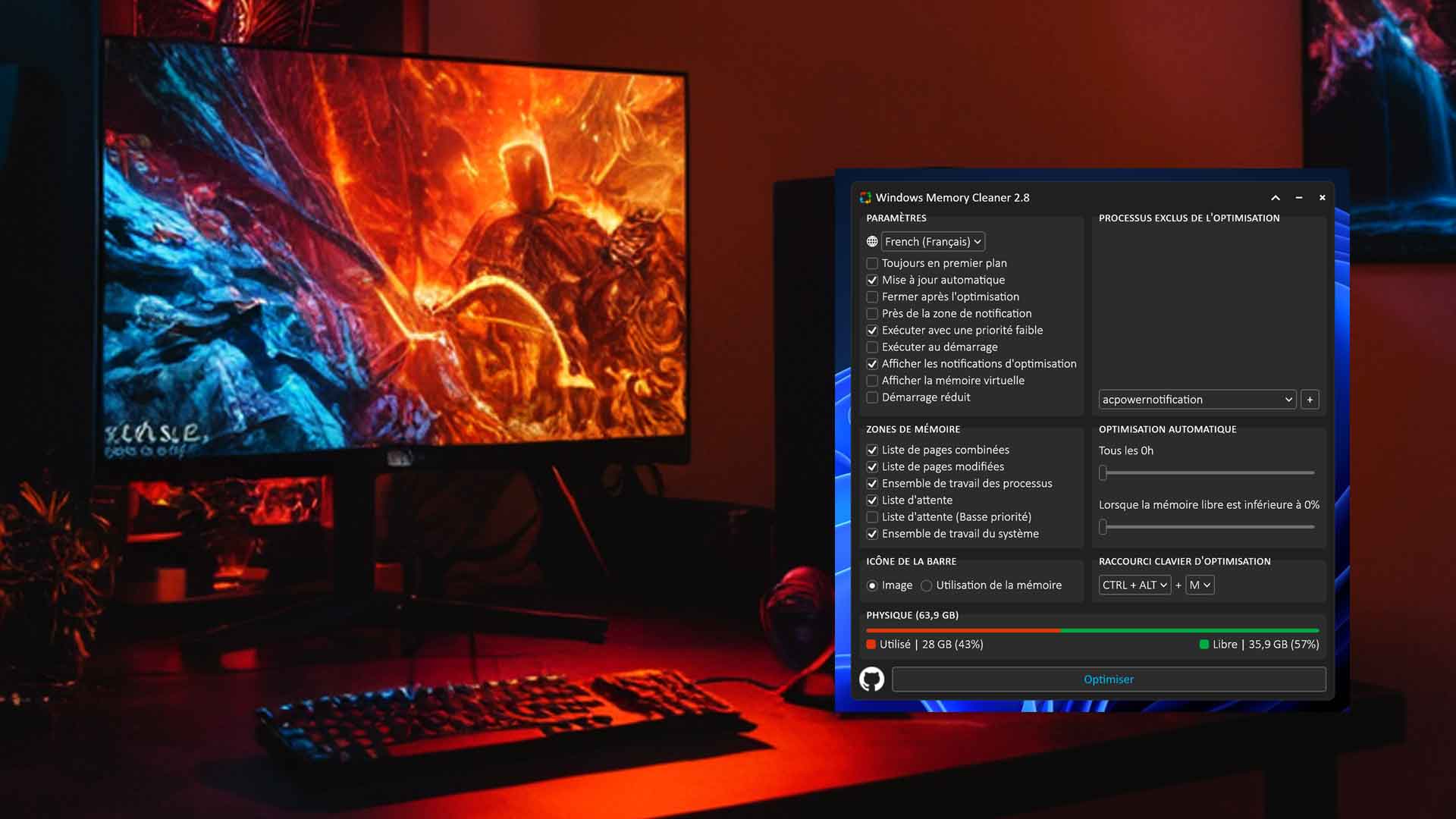Open the CTRL + ALT modifier dropdown

tap(1134, 585)
